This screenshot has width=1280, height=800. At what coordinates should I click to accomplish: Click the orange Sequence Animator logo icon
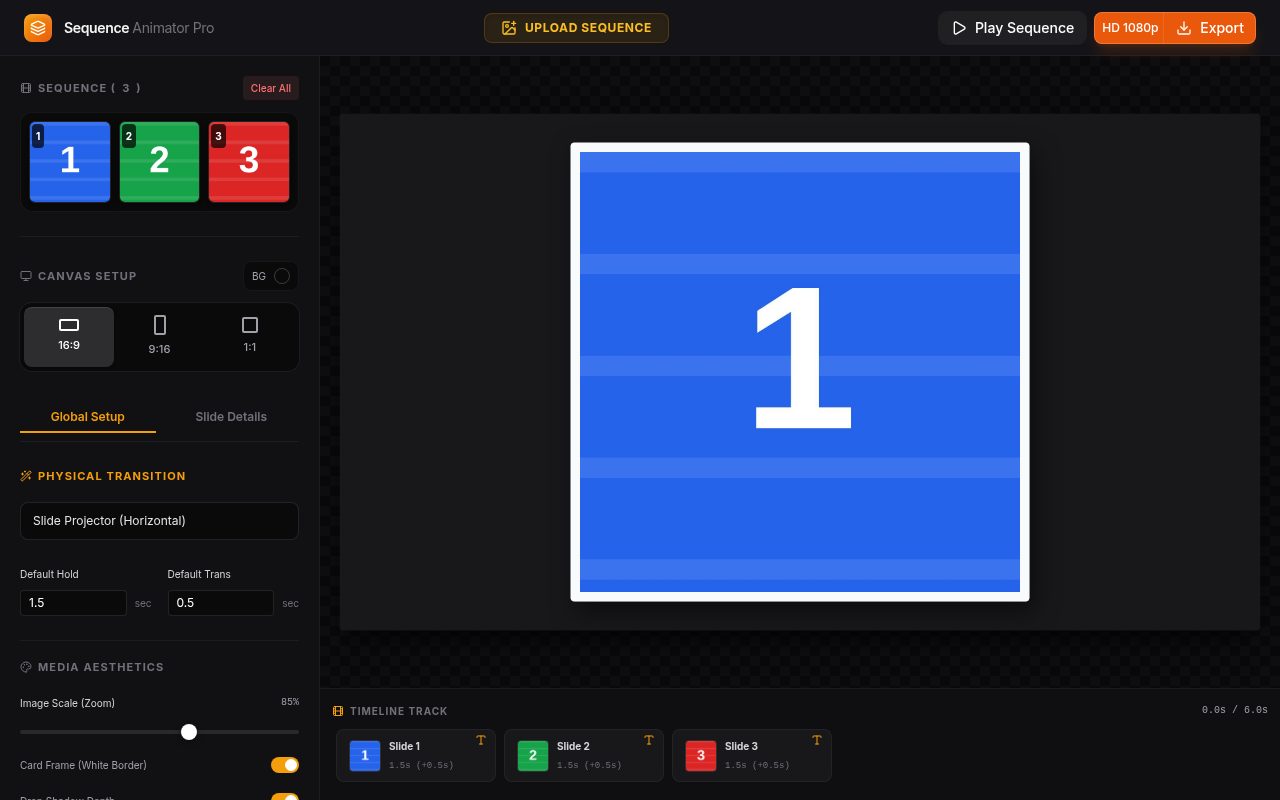click(x=38, y=28)
